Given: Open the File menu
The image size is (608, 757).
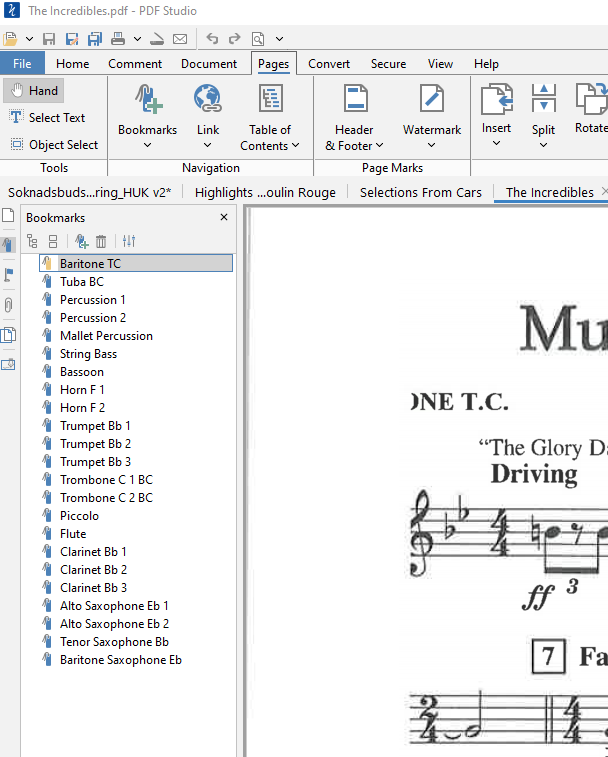Looking at the screenshot, I should (x=22, y=64).
